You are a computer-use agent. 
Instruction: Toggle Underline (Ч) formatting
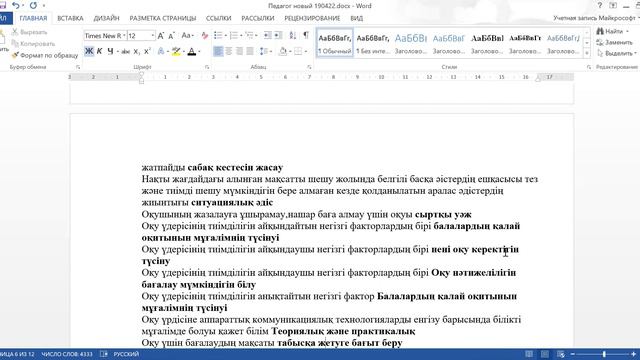click(x=110, y=51)
